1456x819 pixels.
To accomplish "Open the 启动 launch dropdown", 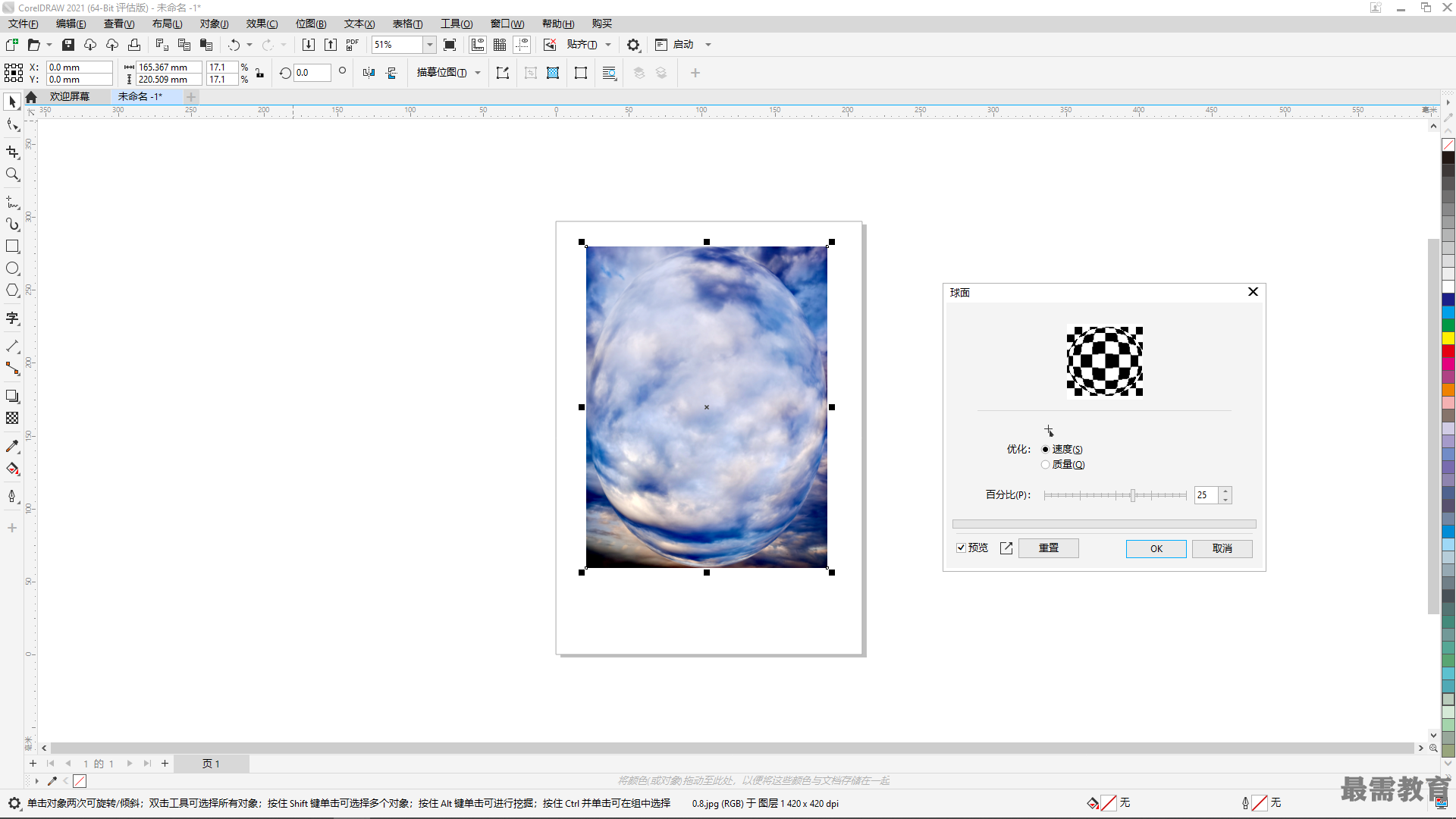I will tap(708, 45).
